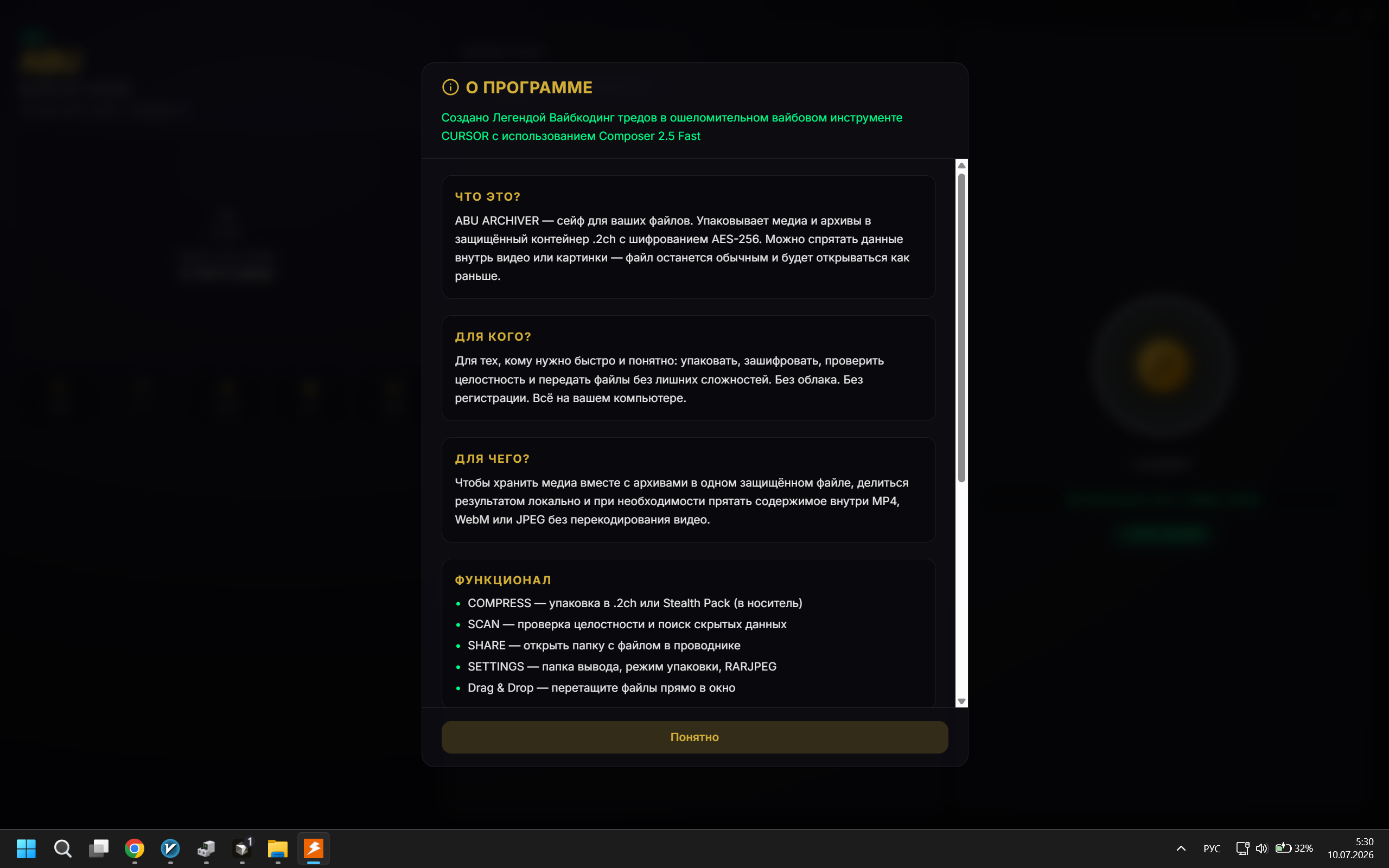Open the taskbar app with the 1 badge

coord(242,848)
